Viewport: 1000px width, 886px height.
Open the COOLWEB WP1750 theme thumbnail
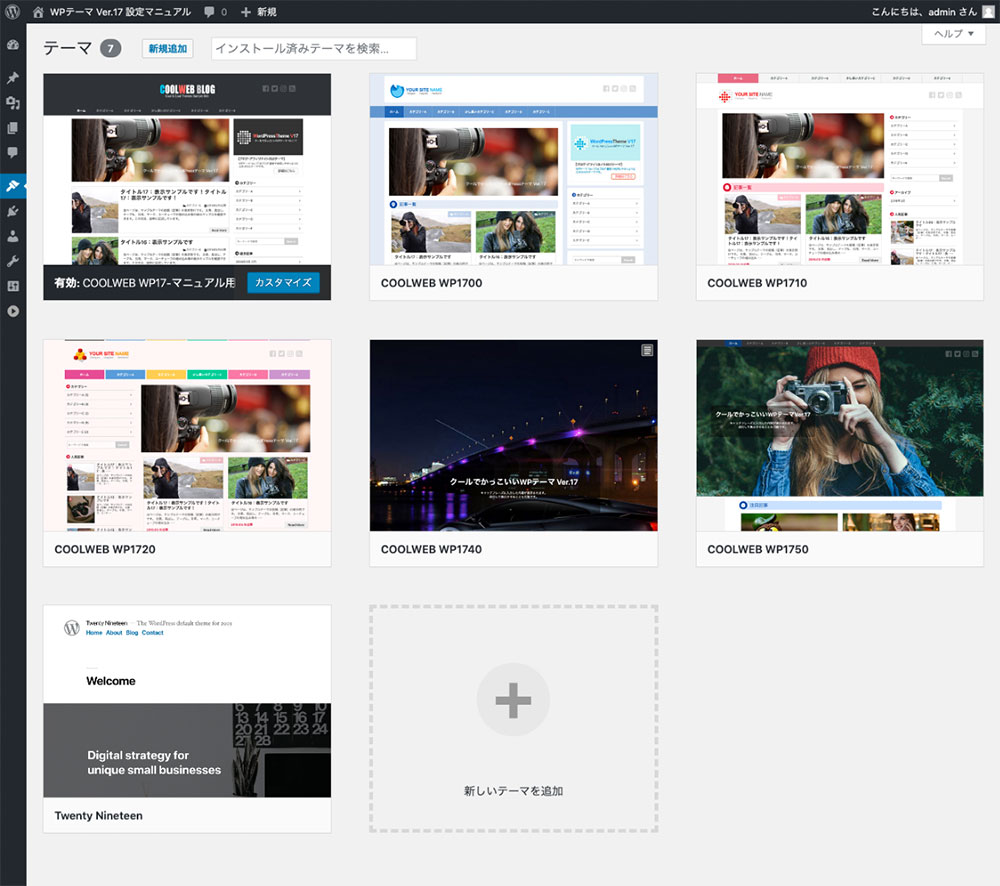click(x=840, y=435)
